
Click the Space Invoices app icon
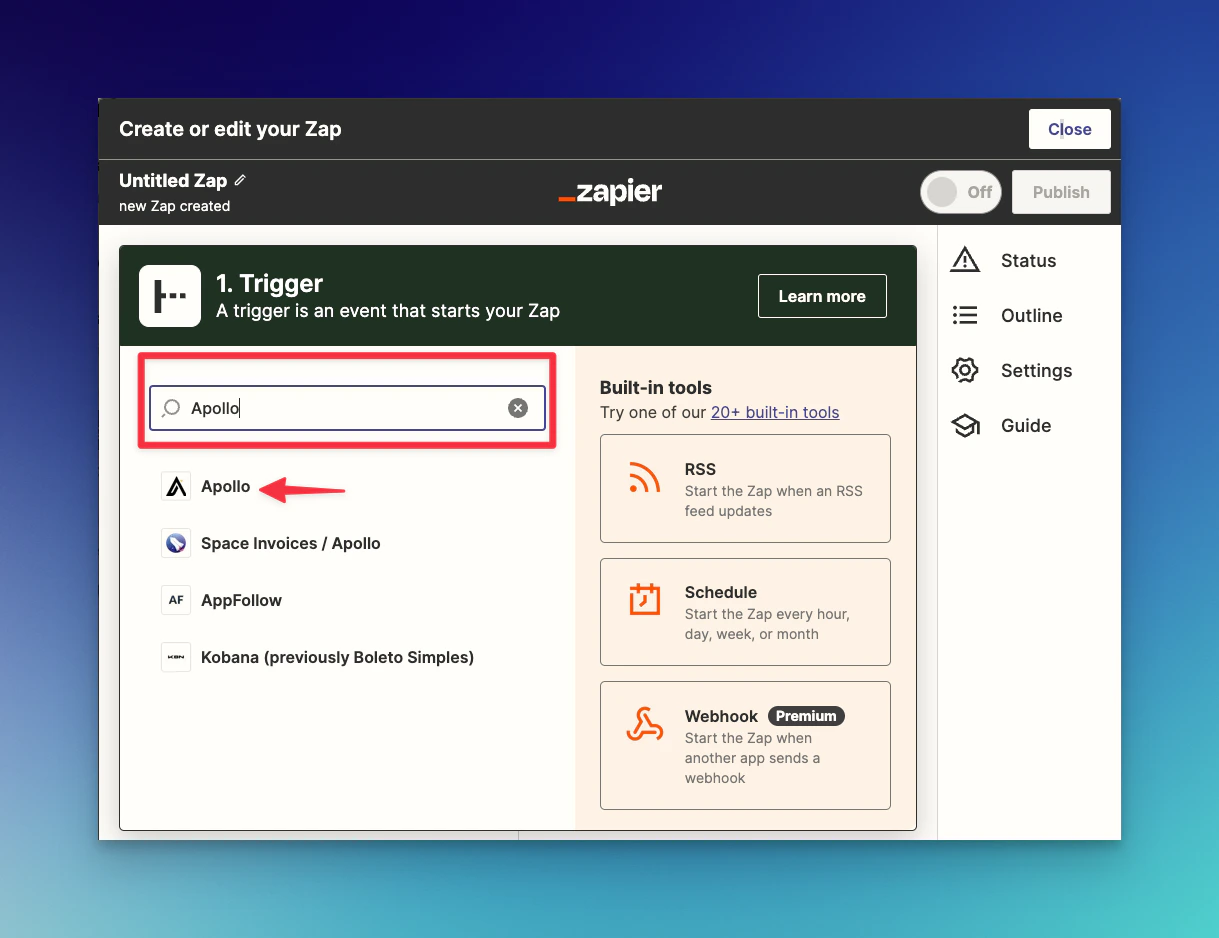pyautogui.click(x=176, y=544)
